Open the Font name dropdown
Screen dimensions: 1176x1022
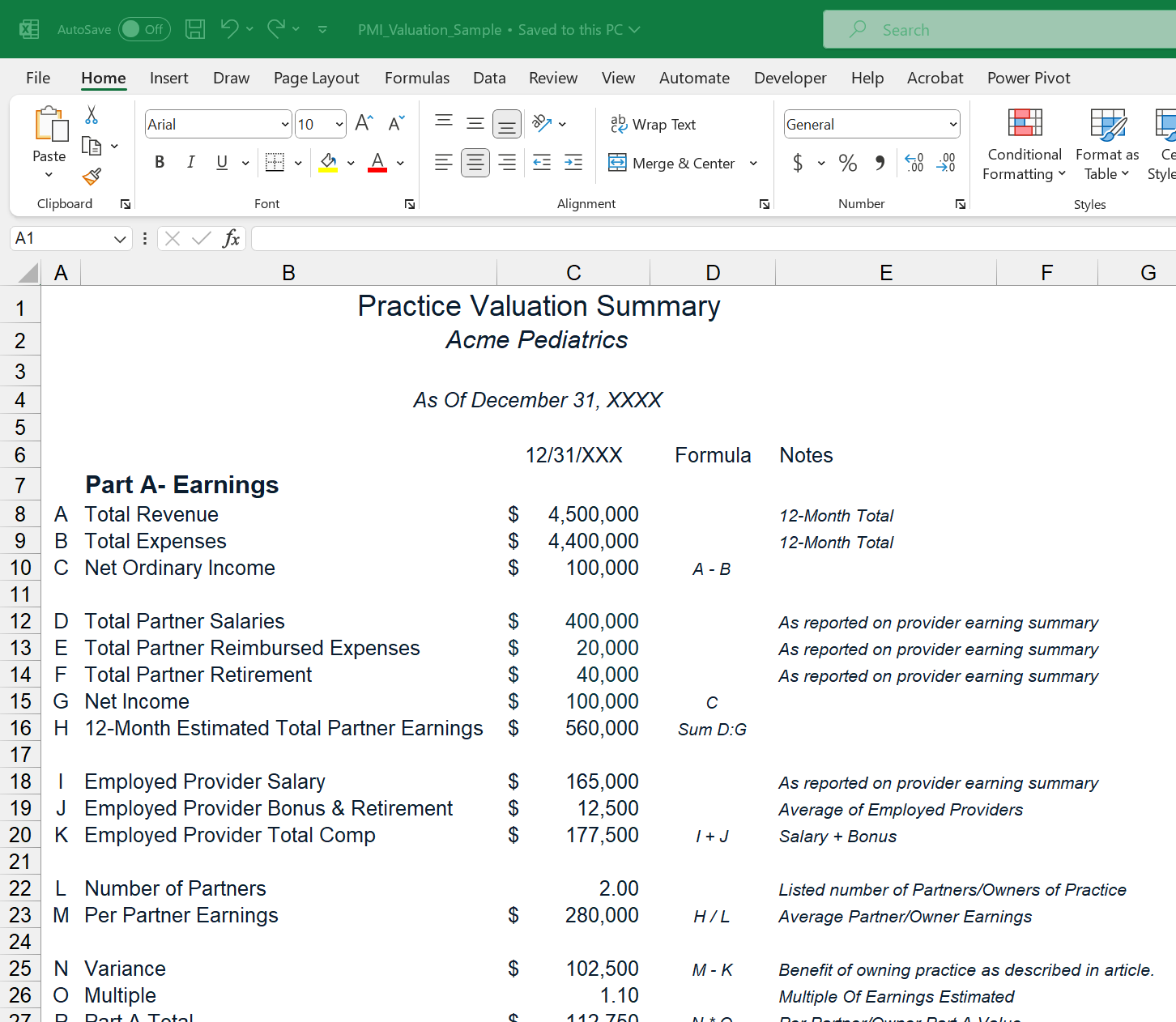coord(285,124)
